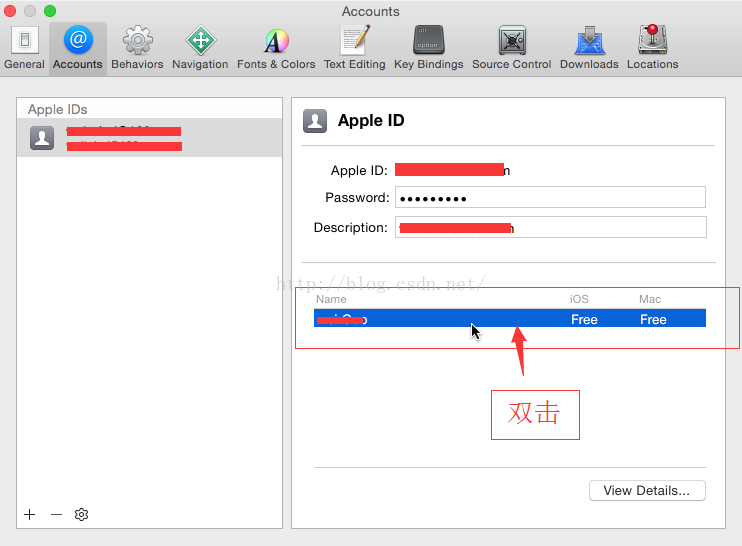Open the account actions gear menu

click(x=81, y=514)
